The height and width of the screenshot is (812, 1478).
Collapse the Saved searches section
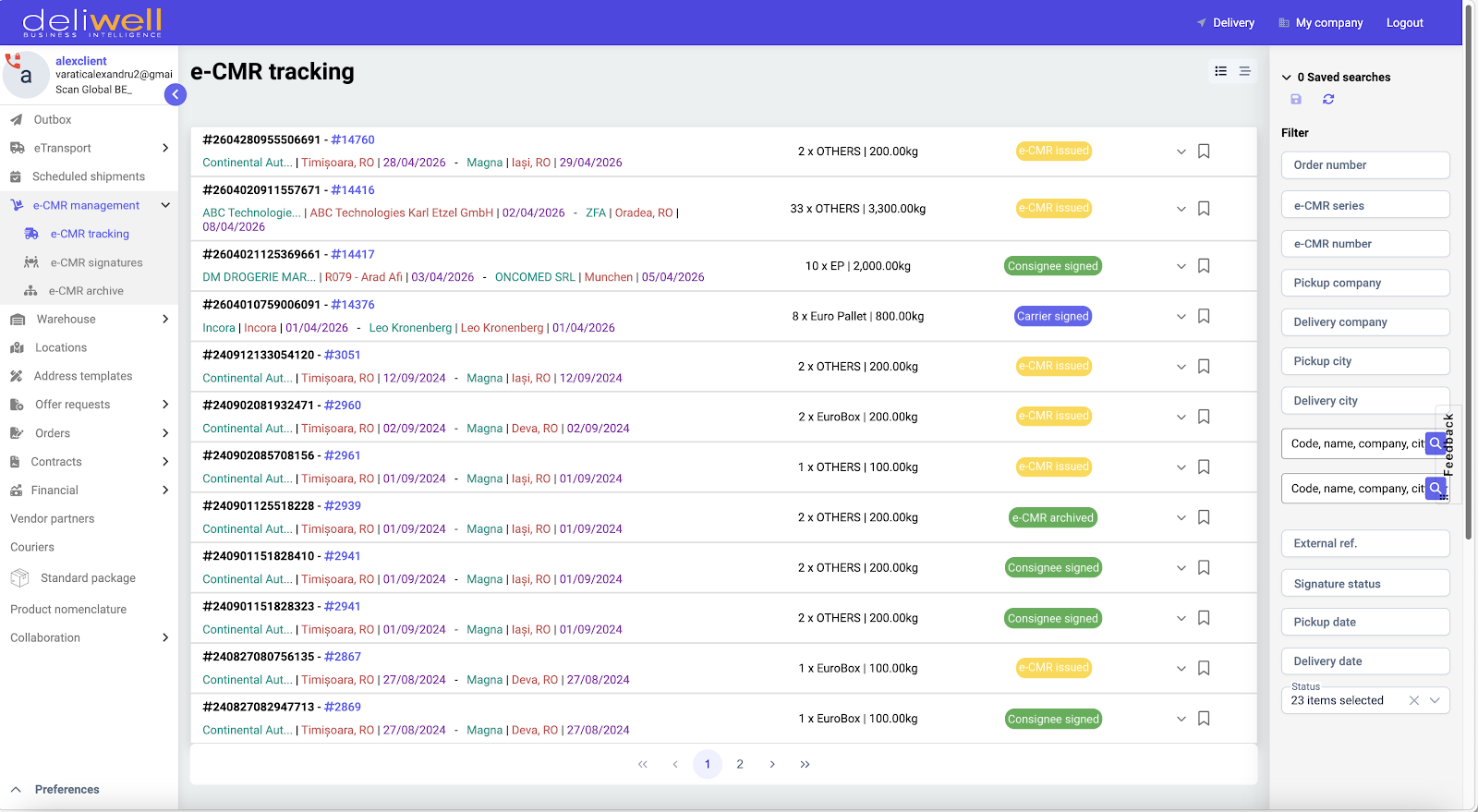[x=1287, y=78]
